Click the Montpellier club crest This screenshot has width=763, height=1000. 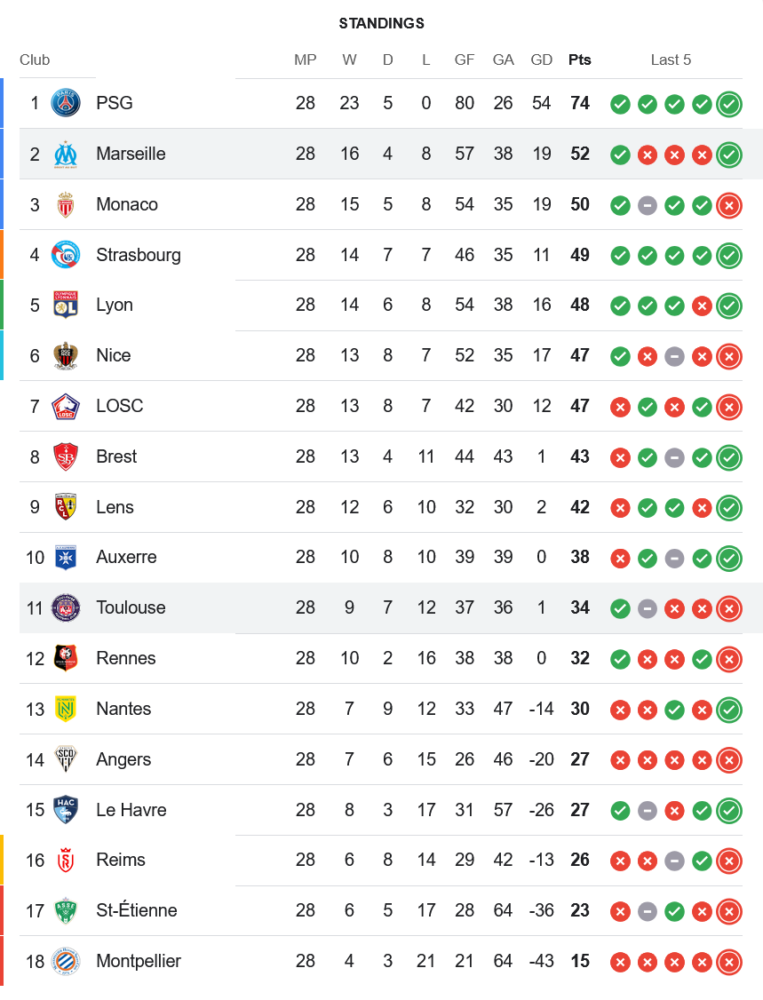(x=66, y=961)
